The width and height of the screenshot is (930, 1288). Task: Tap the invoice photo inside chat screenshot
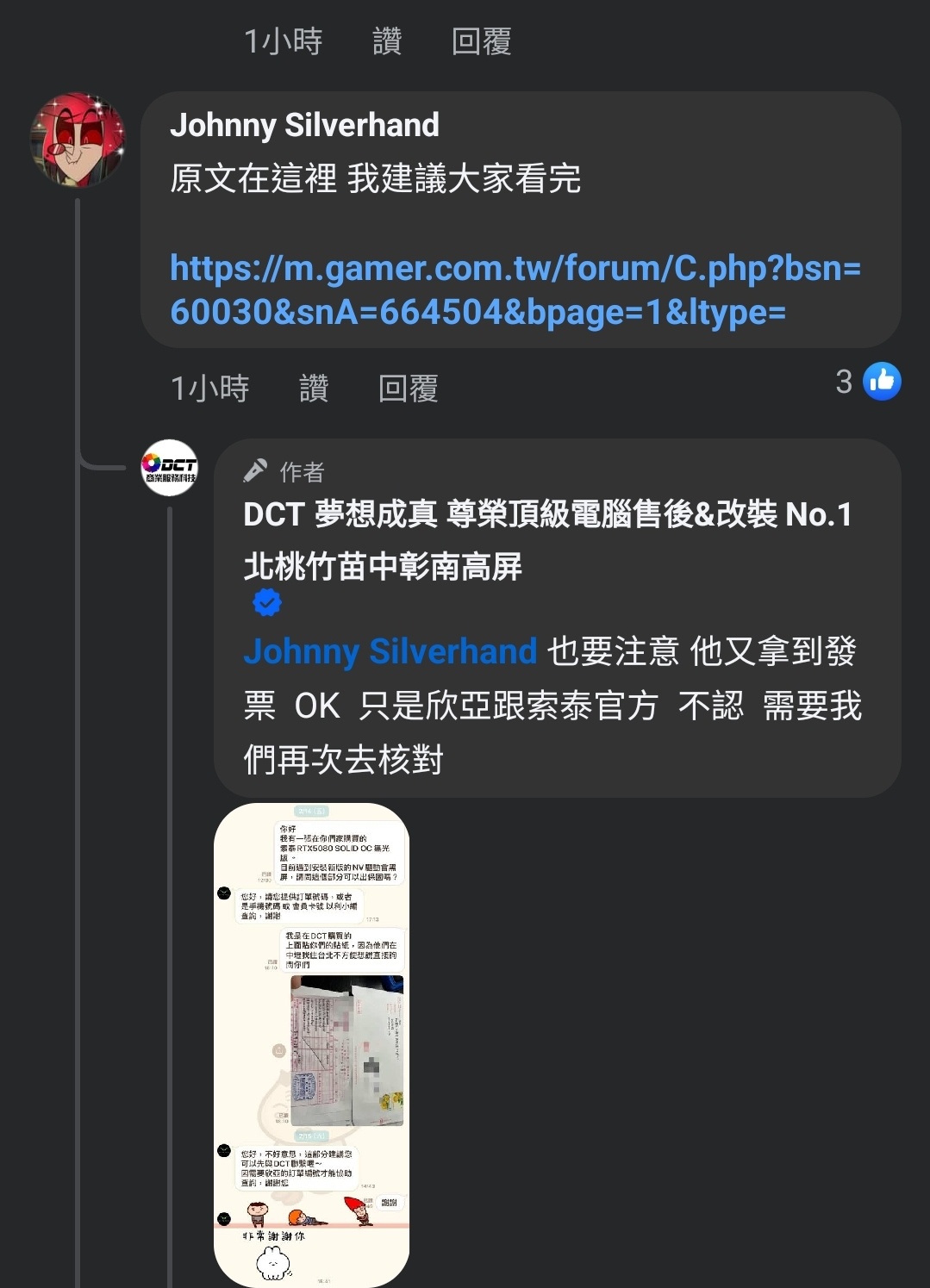[x=347, y=1050]
